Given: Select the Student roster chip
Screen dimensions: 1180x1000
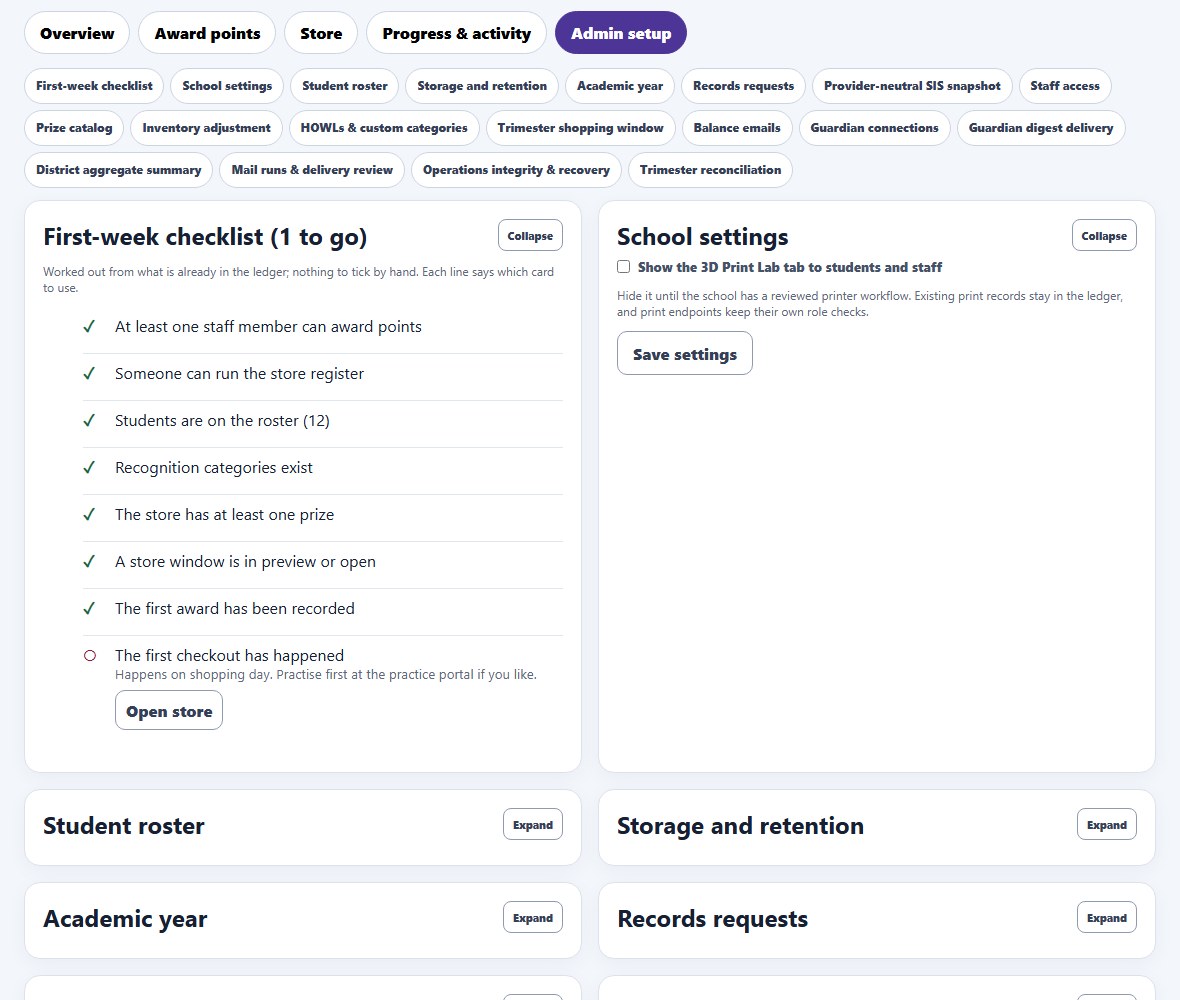Looking at the screenshot, I should (x=345, y=86).
